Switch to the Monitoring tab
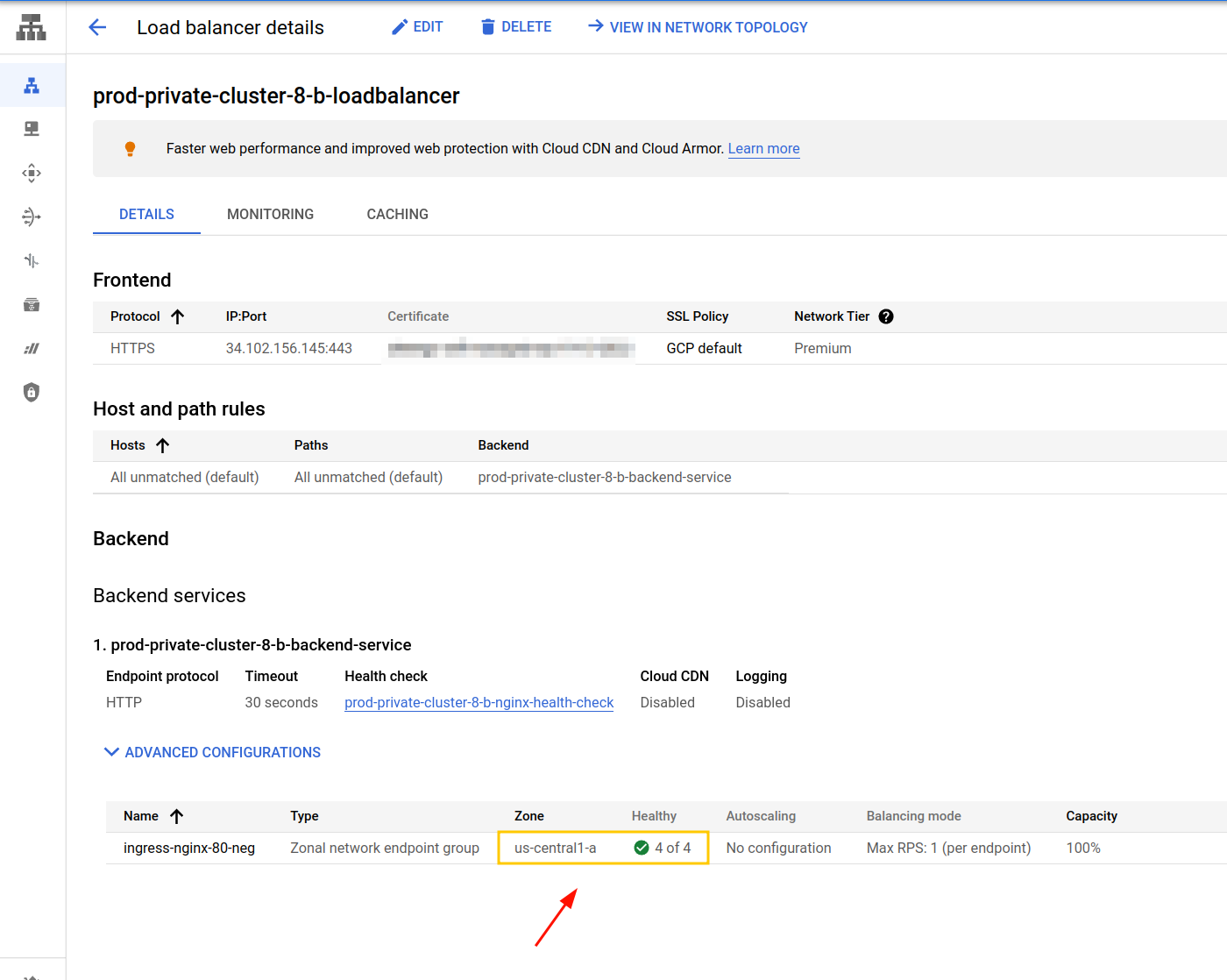 point(270,214)
